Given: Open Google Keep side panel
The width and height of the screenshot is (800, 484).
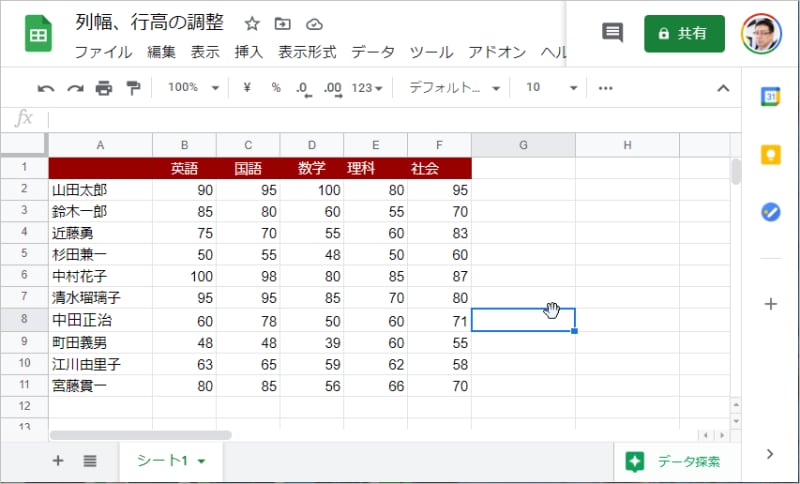Looking at the screenshot, I should [x=770, y=155].
